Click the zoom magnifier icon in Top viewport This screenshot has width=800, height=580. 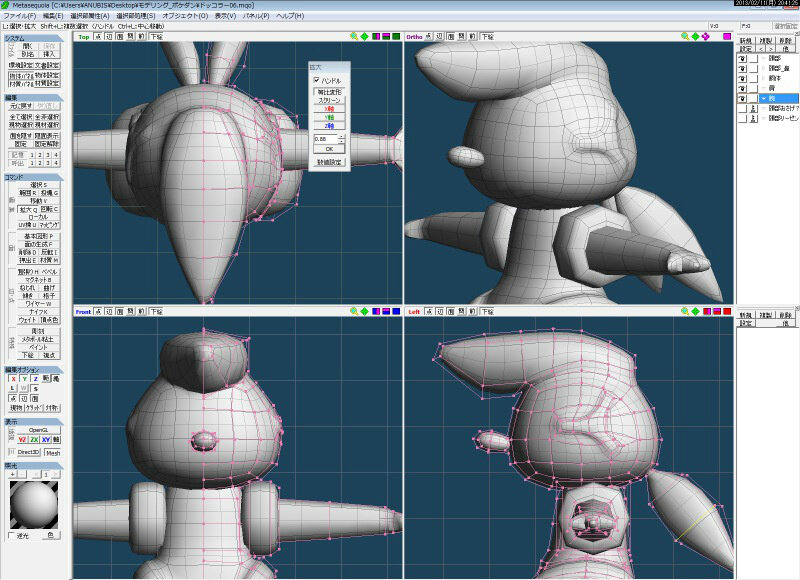coord(354,36)
